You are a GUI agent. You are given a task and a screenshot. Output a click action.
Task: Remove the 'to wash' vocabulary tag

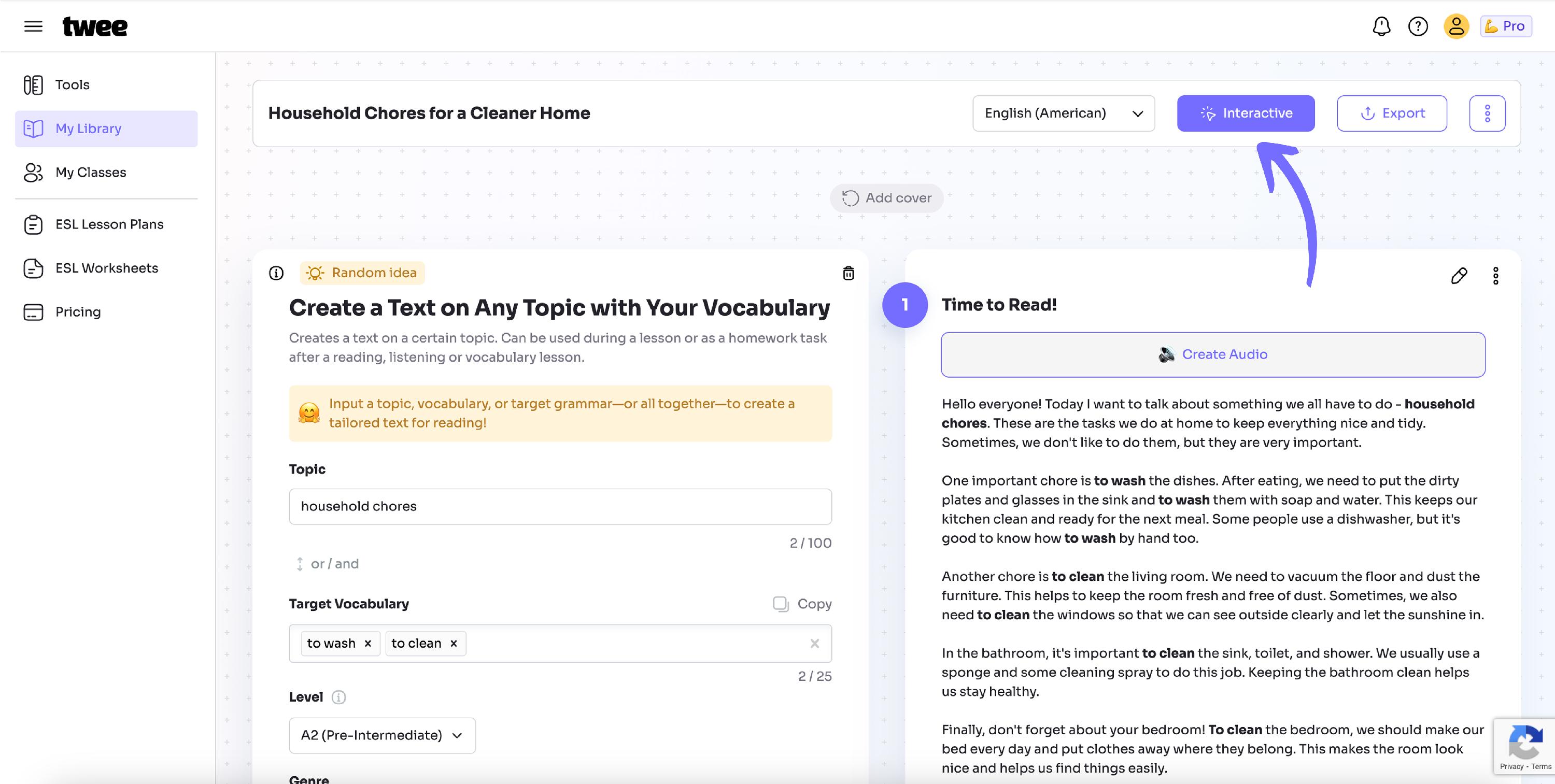(367, 644)
